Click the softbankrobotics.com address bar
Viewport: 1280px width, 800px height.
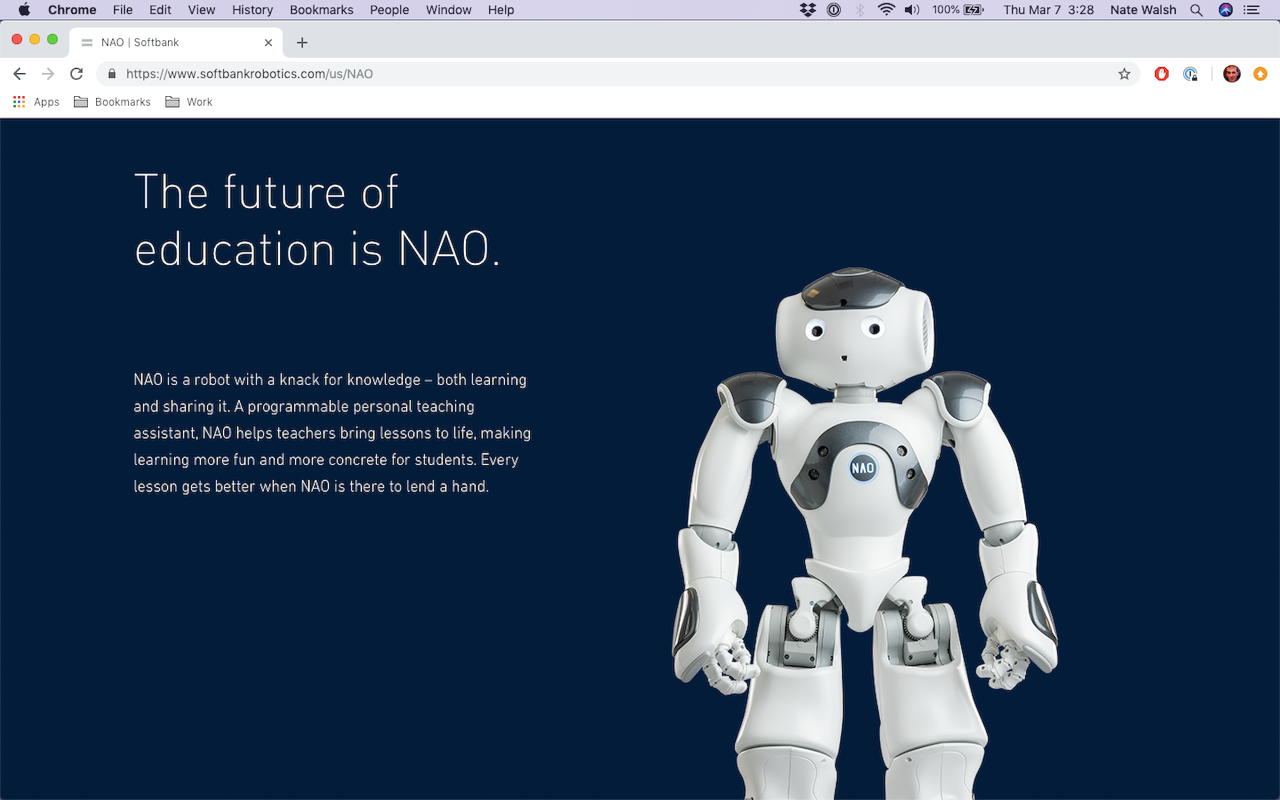(x=618, y=74)
